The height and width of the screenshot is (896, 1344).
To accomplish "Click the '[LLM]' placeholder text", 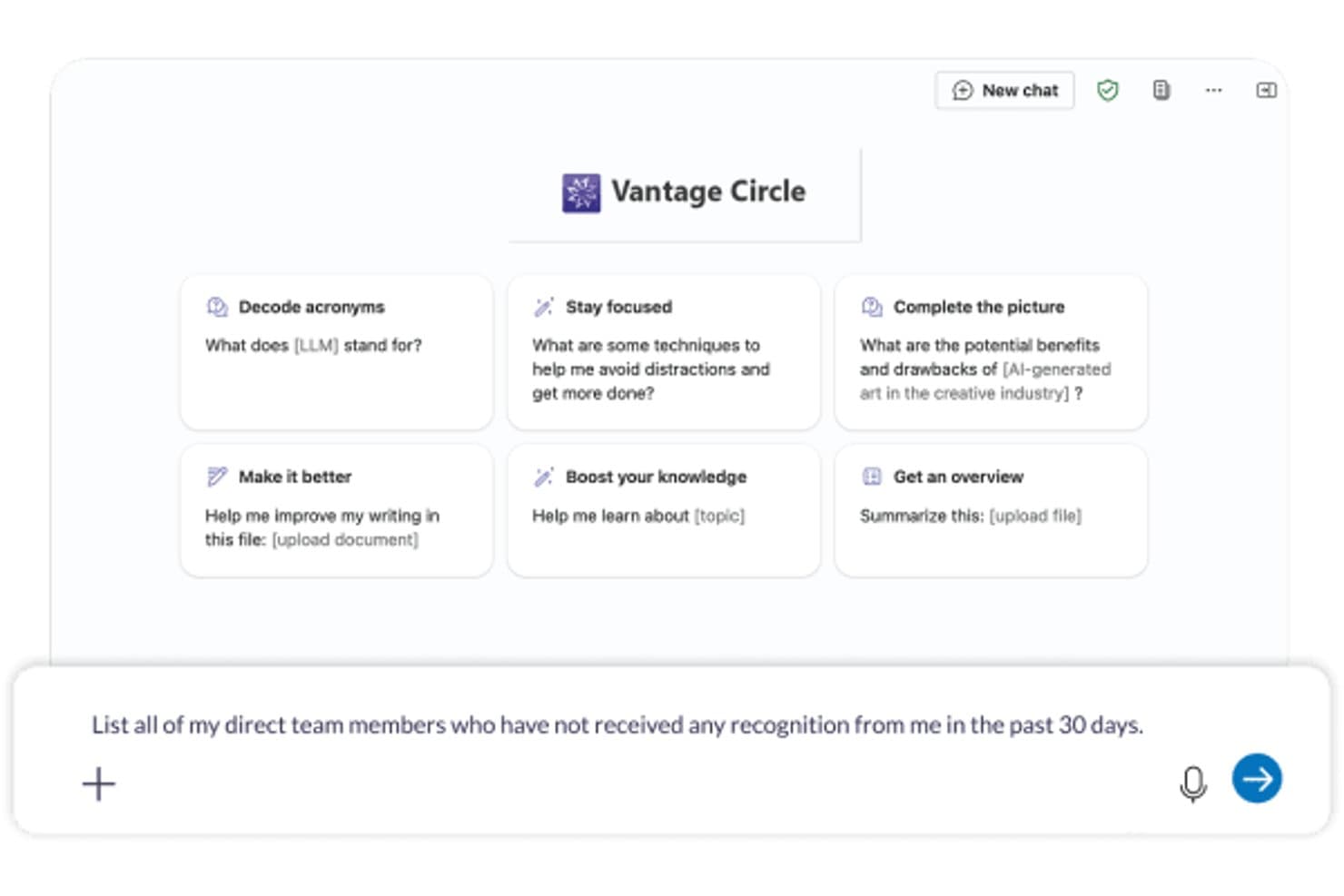I will [x=316, y=345].
